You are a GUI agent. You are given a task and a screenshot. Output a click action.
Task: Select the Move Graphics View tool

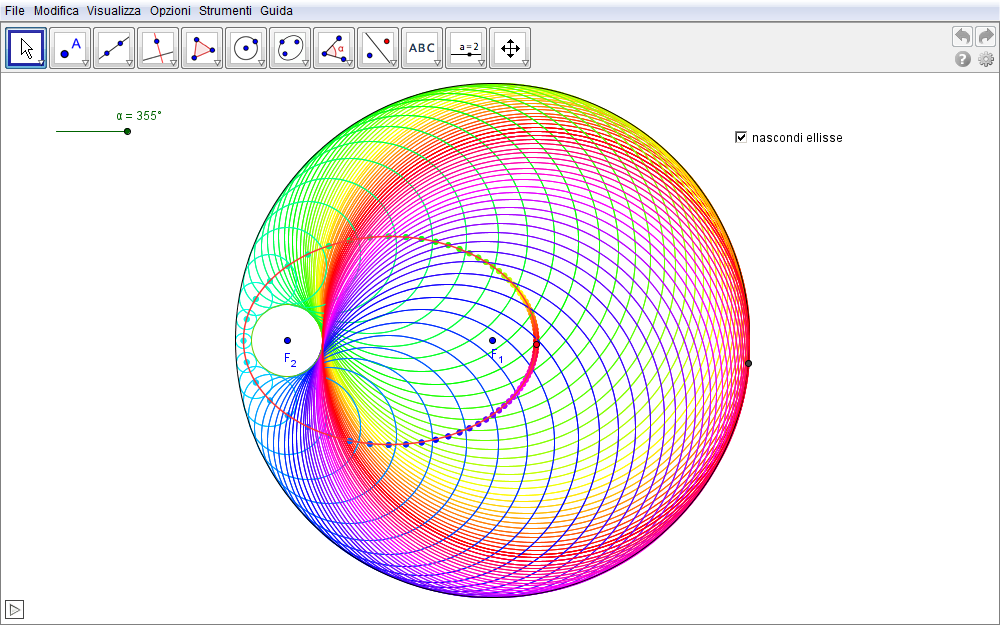510,47
